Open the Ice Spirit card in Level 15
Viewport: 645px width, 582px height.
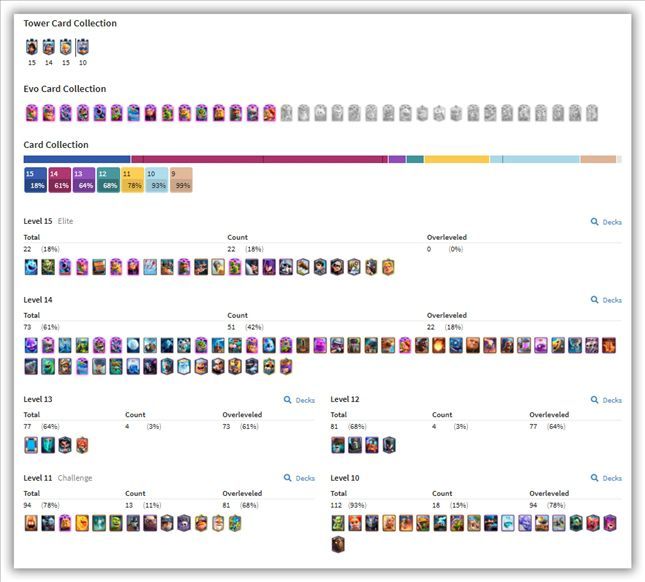(x=31, y=267)
